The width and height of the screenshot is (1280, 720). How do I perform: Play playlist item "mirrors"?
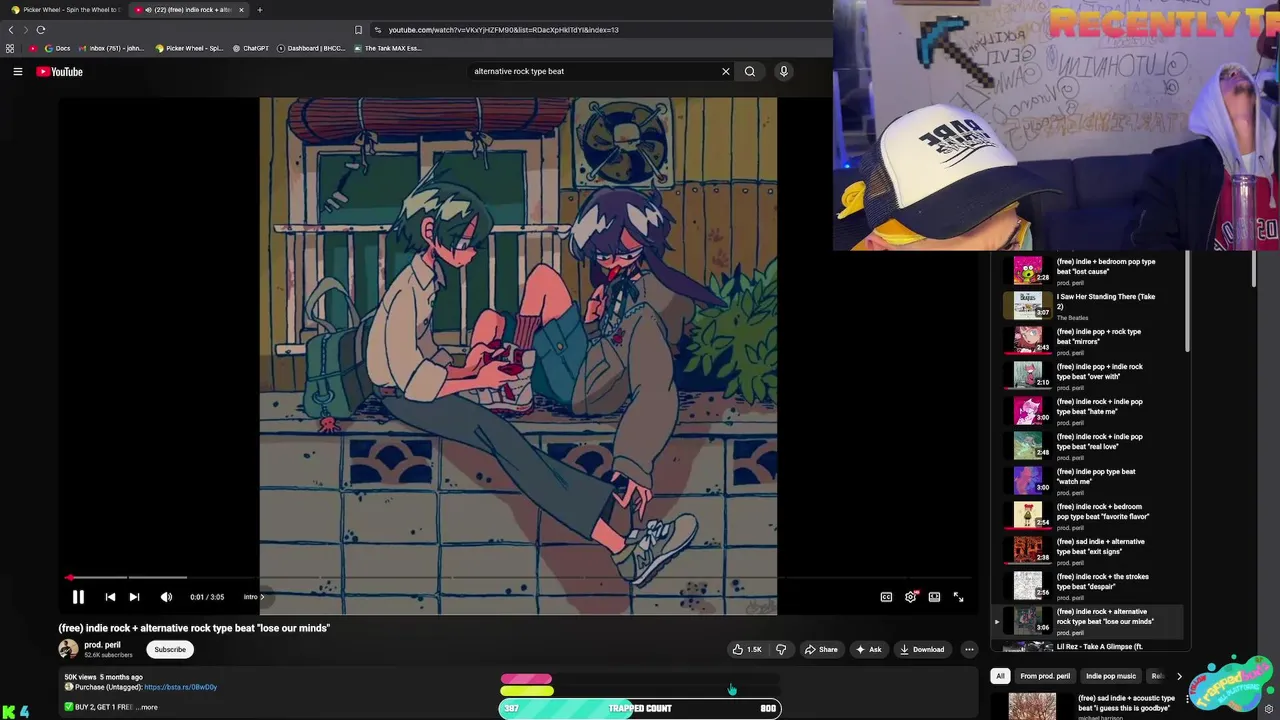click(x=1087, y=341)
